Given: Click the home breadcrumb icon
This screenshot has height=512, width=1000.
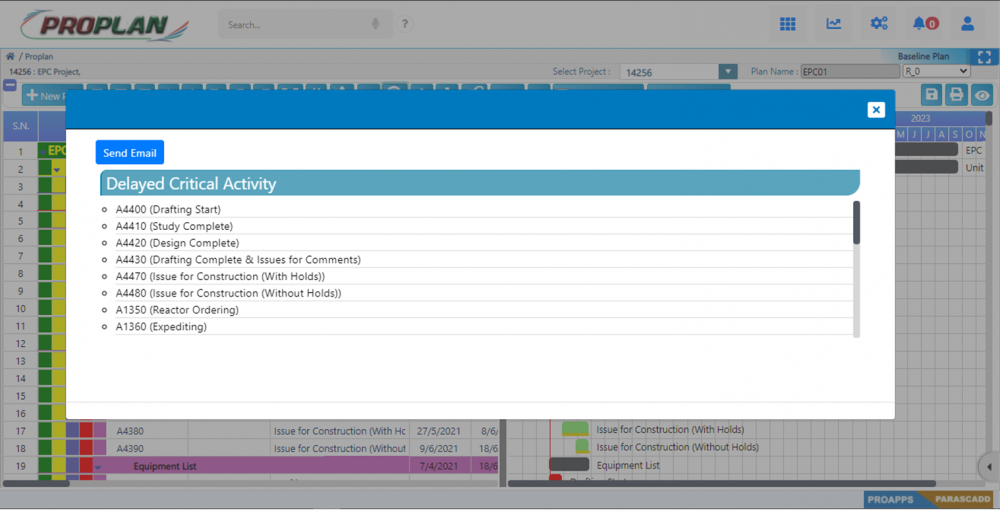Looking at the screenshot, I should (10, 56).
